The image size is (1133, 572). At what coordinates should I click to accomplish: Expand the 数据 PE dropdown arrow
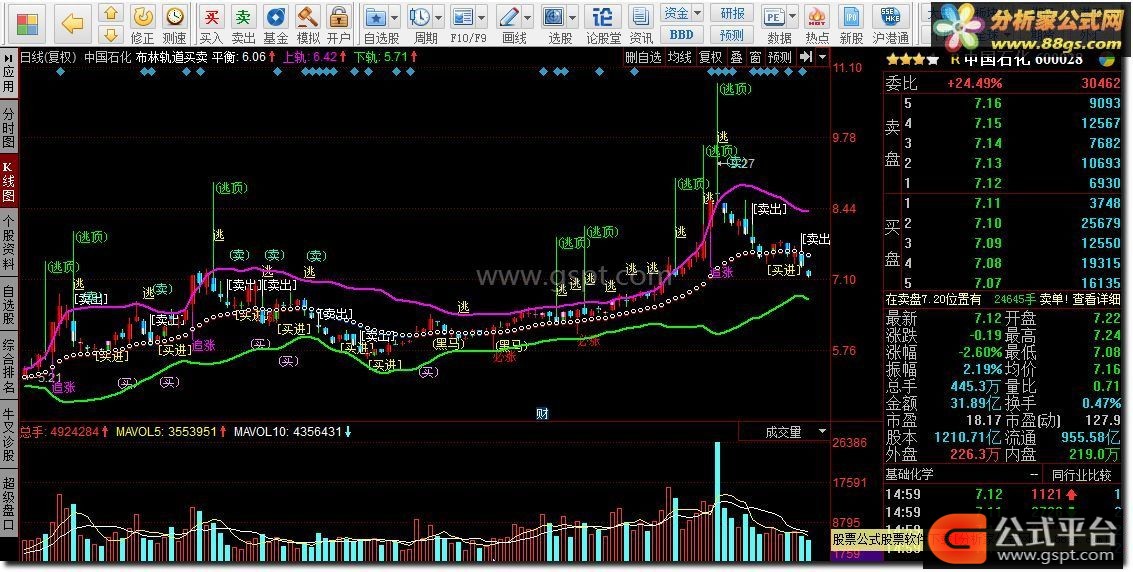[793, 17]
